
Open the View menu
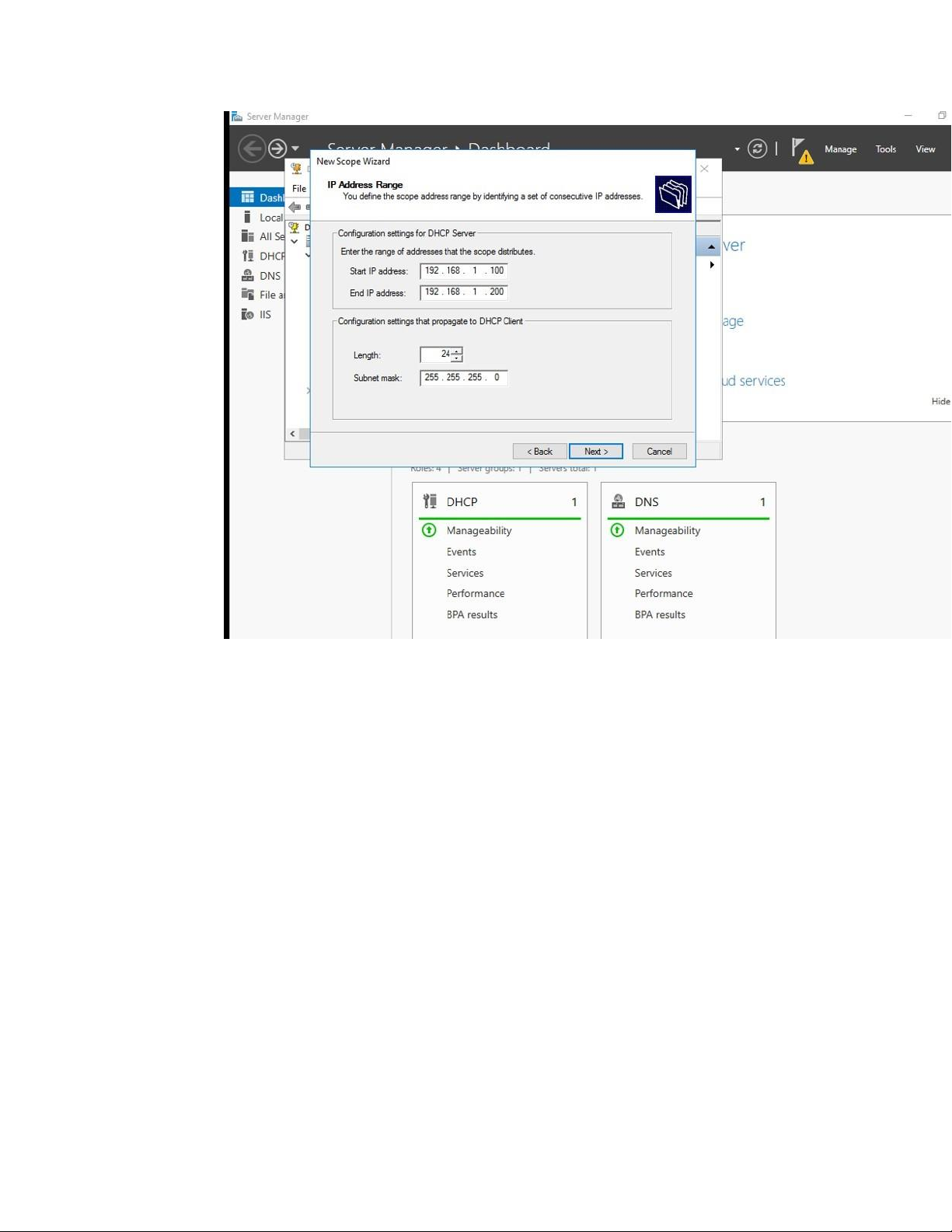pyautogui.click(x=925, y=149)
